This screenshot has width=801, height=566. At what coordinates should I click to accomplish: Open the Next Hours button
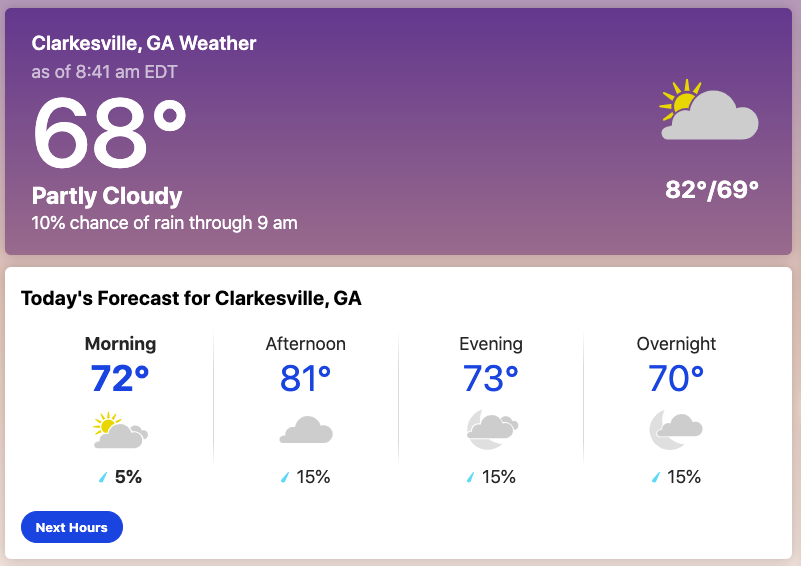[72, 527]
